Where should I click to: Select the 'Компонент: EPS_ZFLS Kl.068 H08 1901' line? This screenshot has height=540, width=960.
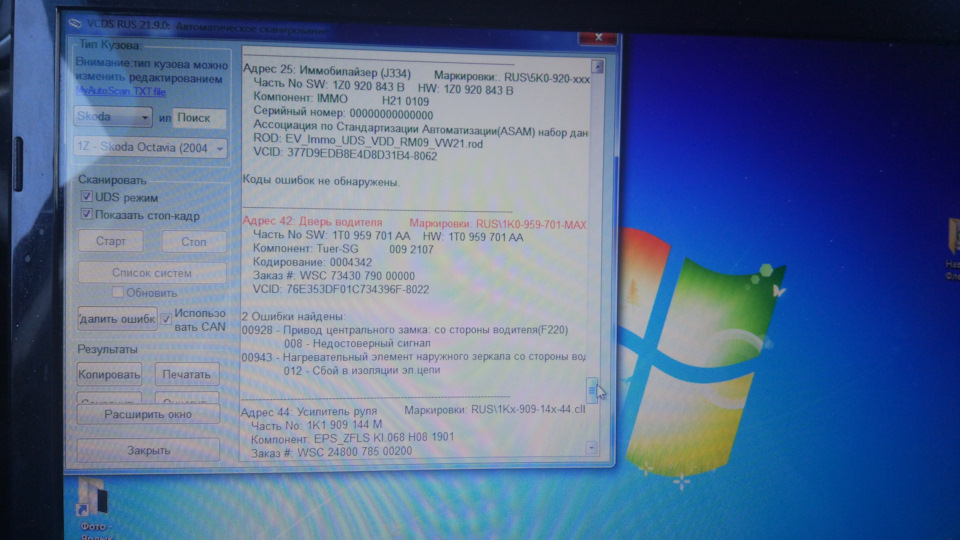pyautogui.click(x=353, y=438)
